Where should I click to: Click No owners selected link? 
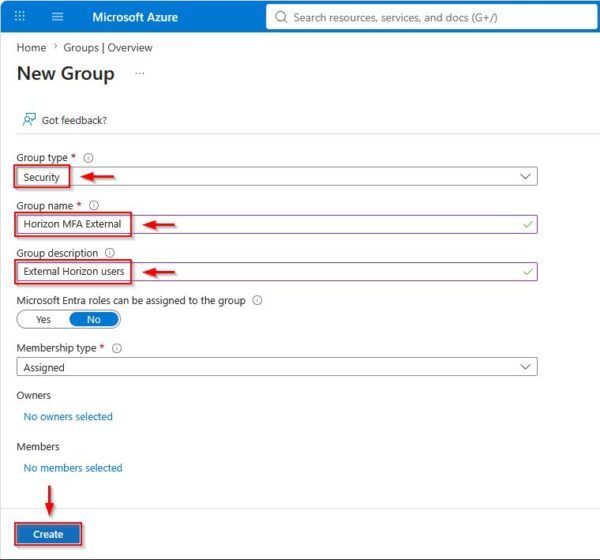68,416
